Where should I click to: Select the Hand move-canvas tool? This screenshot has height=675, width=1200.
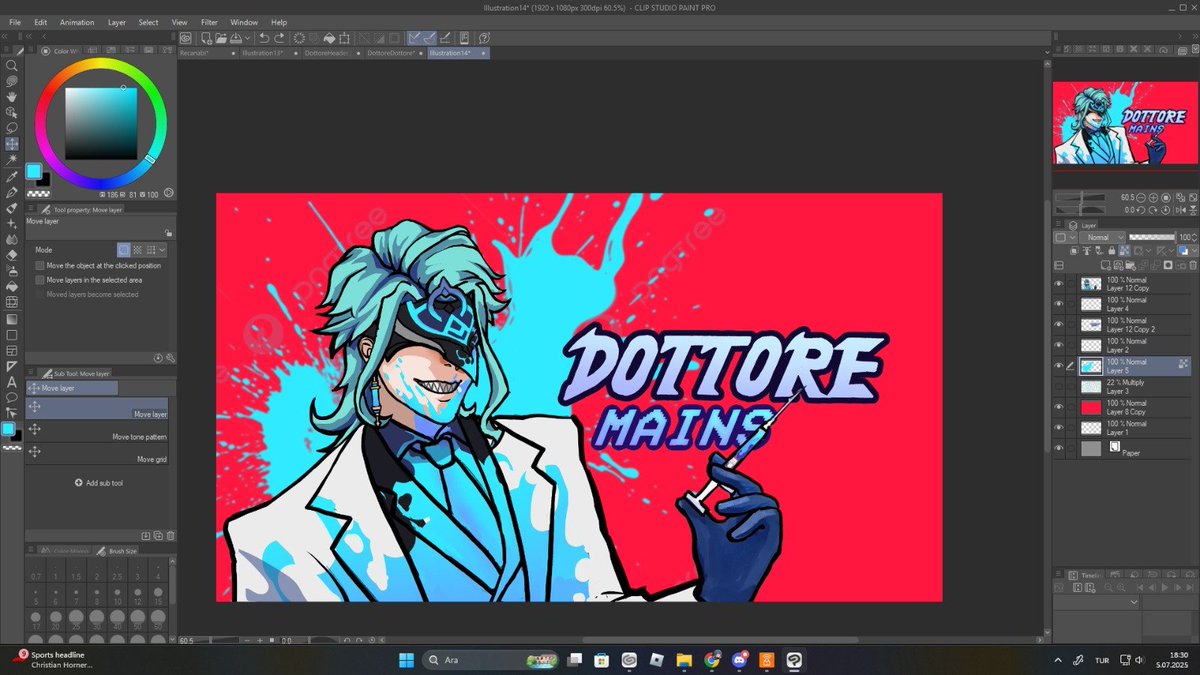click(12, 97)
